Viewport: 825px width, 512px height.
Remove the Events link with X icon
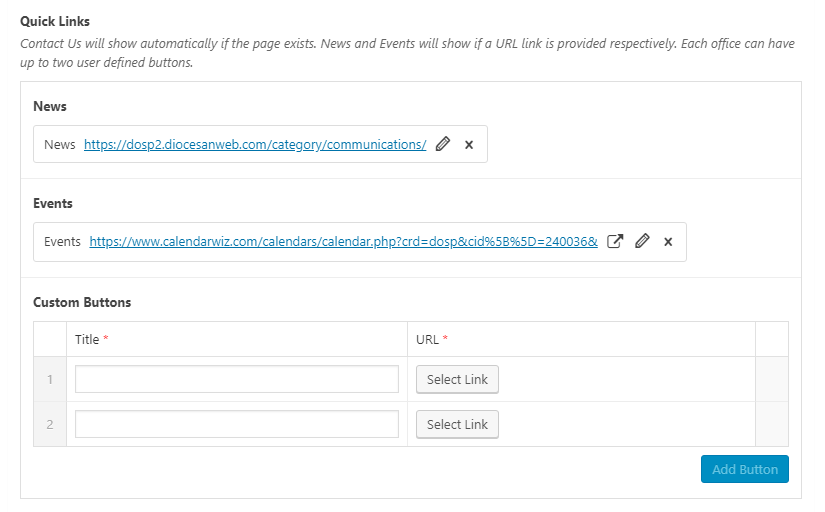[668, 241]
